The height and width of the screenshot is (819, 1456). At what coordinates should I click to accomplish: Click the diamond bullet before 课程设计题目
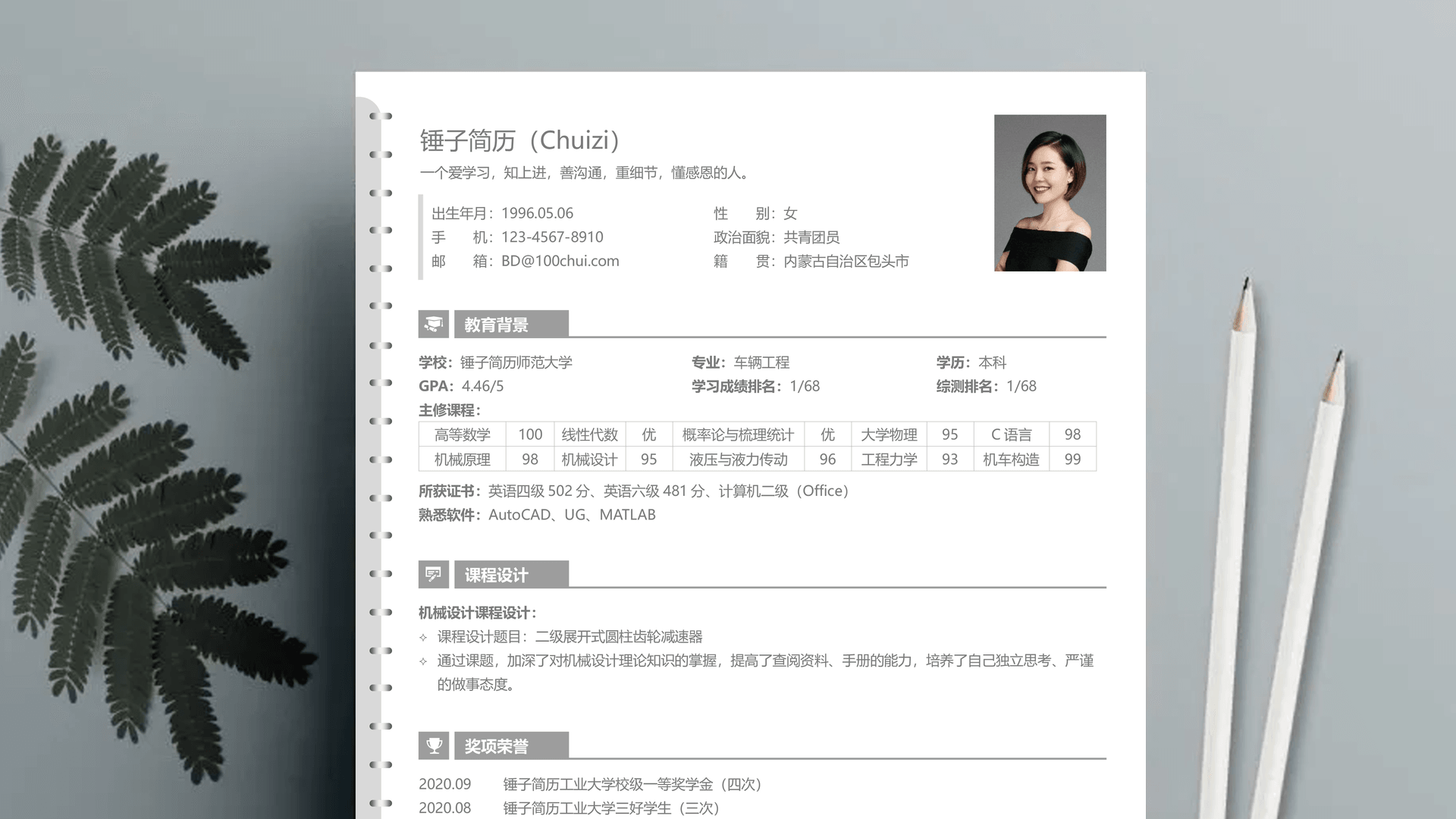point(423,637)
